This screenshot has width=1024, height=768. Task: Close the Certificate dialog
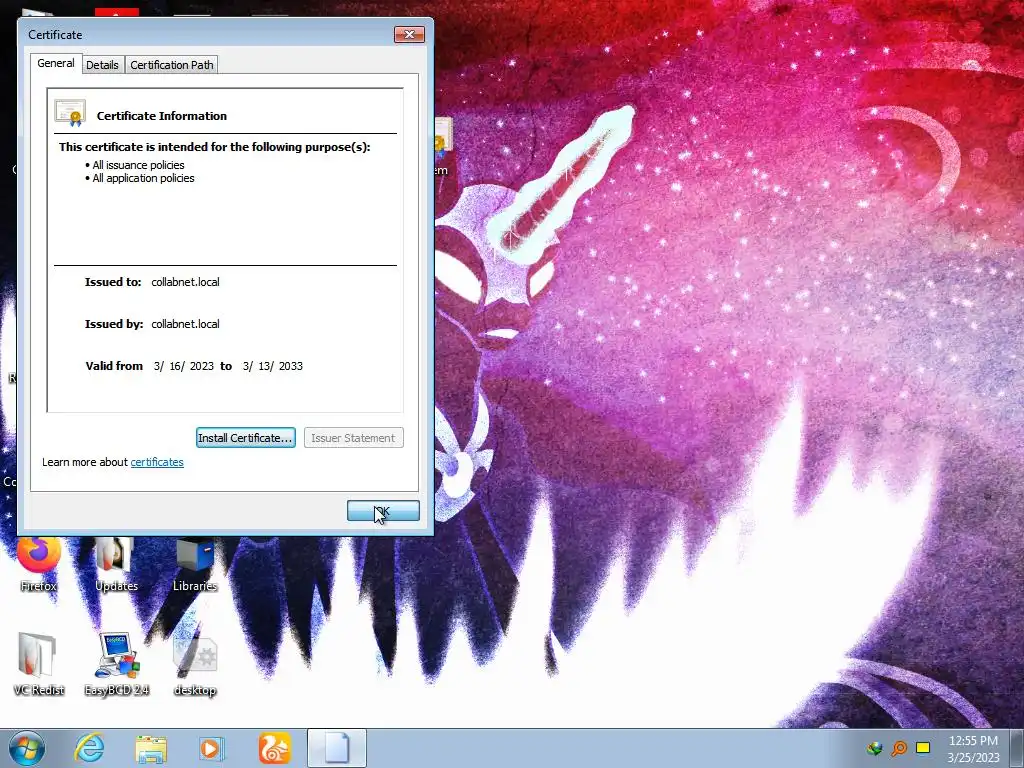[409, 35]
